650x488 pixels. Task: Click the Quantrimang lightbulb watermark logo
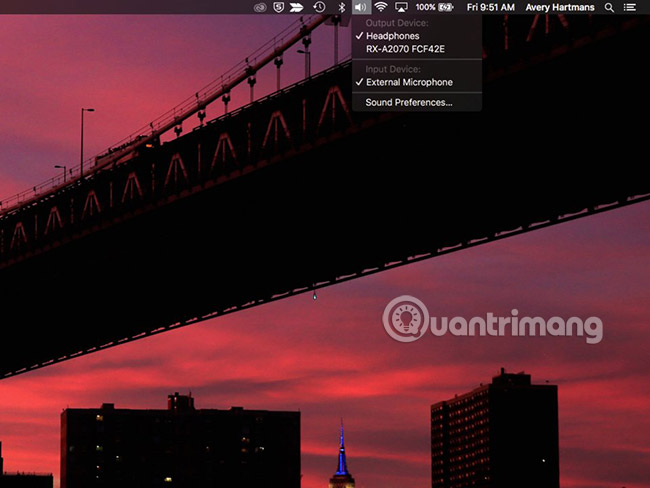click(404, 318)
